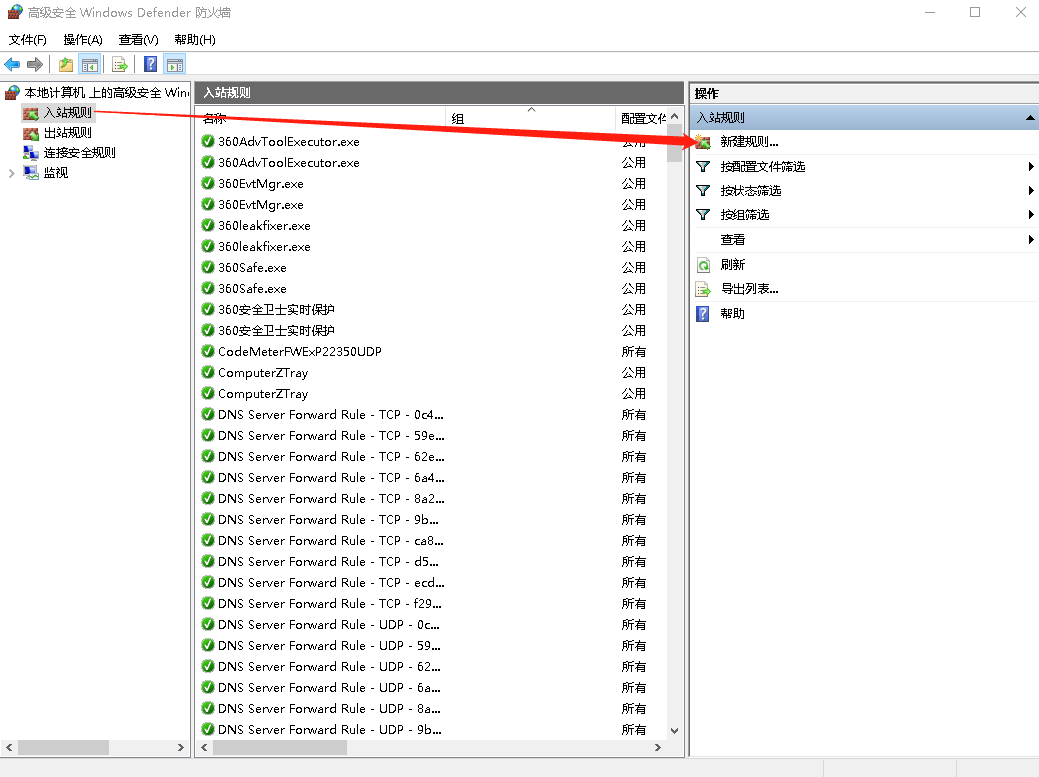Screen dimensions: 1039x777
Task: Click the Up one level folder icon
Action: pos(66,65)
